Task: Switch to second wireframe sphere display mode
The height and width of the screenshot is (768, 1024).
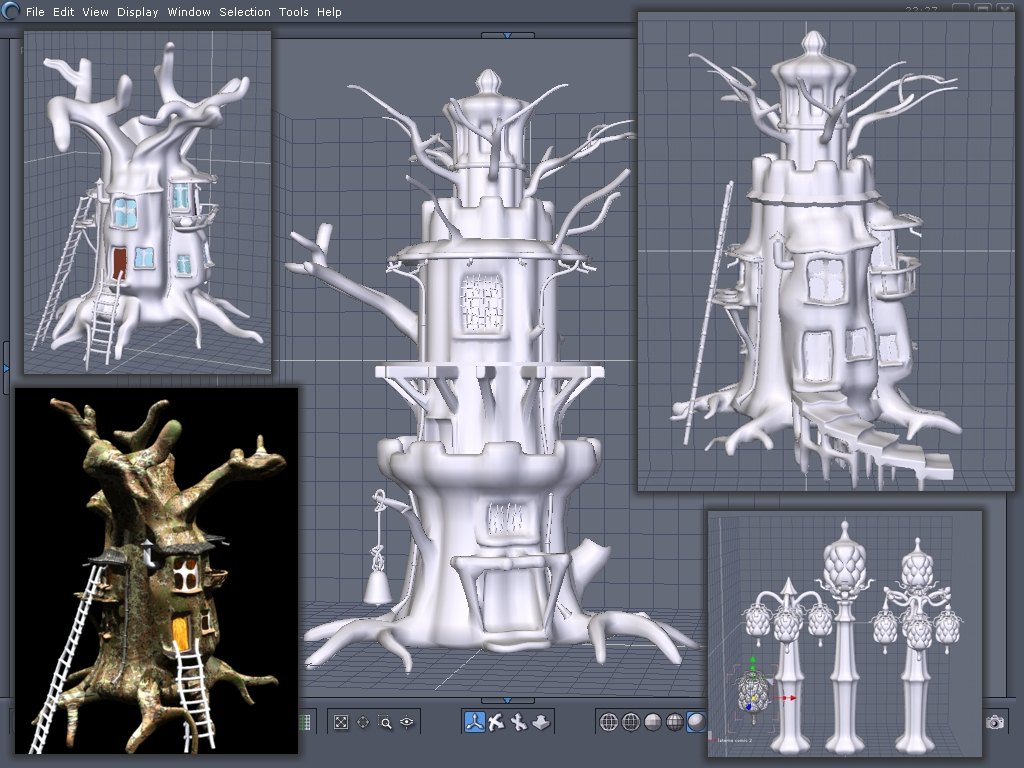Action: [631, 722]
